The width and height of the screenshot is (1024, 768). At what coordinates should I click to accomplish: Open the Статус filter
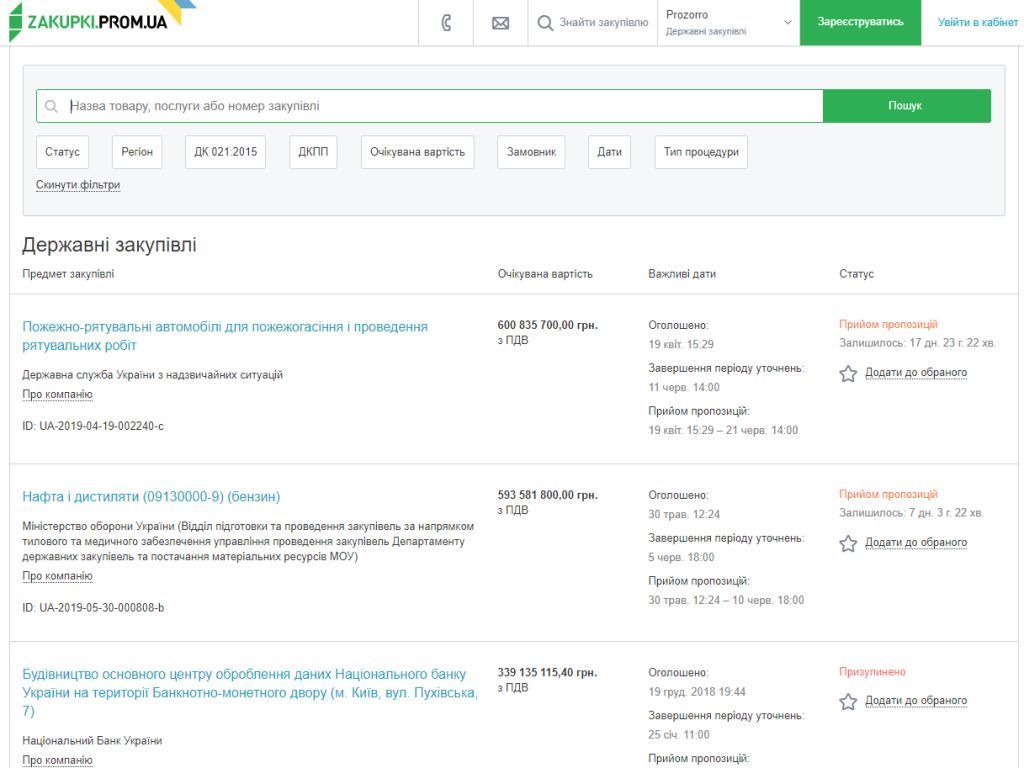tap(62, 152)
